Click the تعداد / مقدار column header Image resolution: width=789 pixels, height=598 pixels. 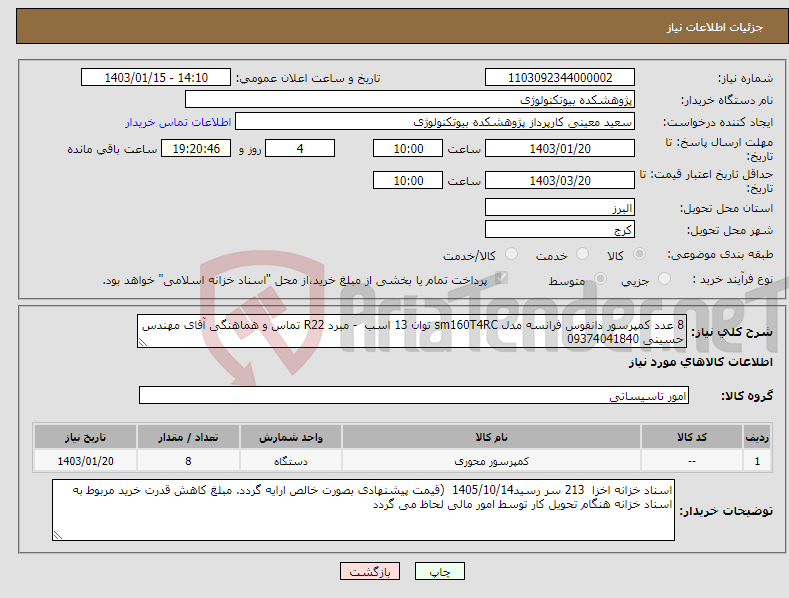tap(188, 437)
